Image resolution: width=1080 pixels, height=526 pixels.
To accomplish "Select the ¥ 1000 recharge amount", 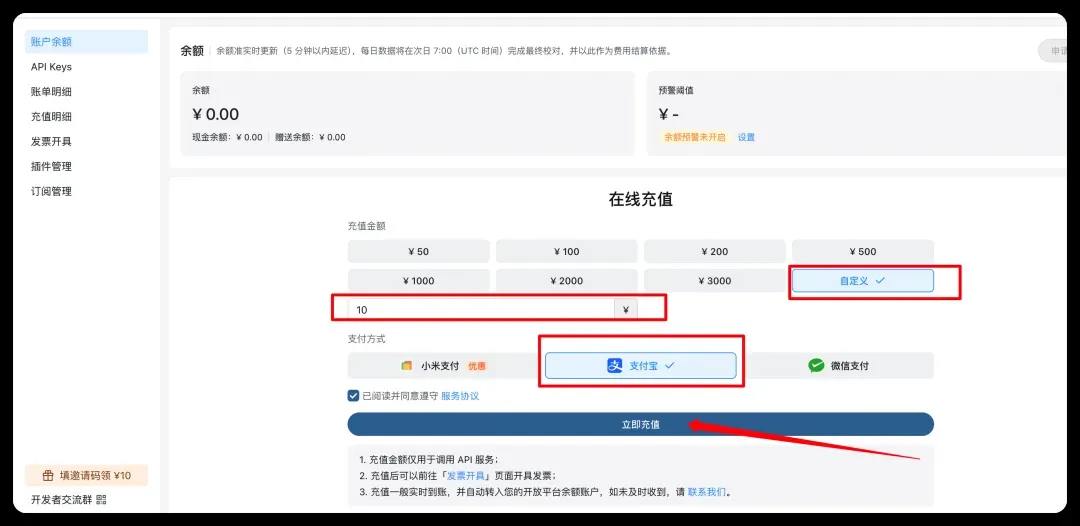I will click(x=419, y=280).
